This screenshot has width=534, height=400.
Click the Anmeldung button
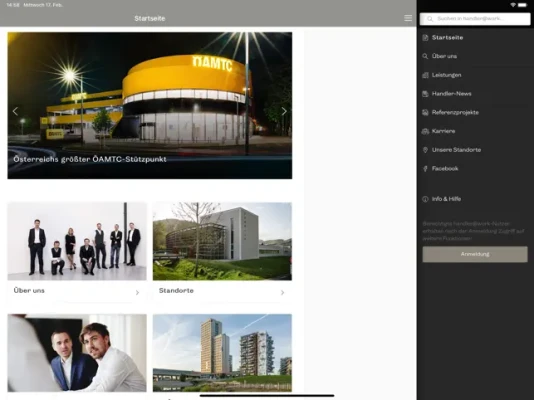point(475,254)
